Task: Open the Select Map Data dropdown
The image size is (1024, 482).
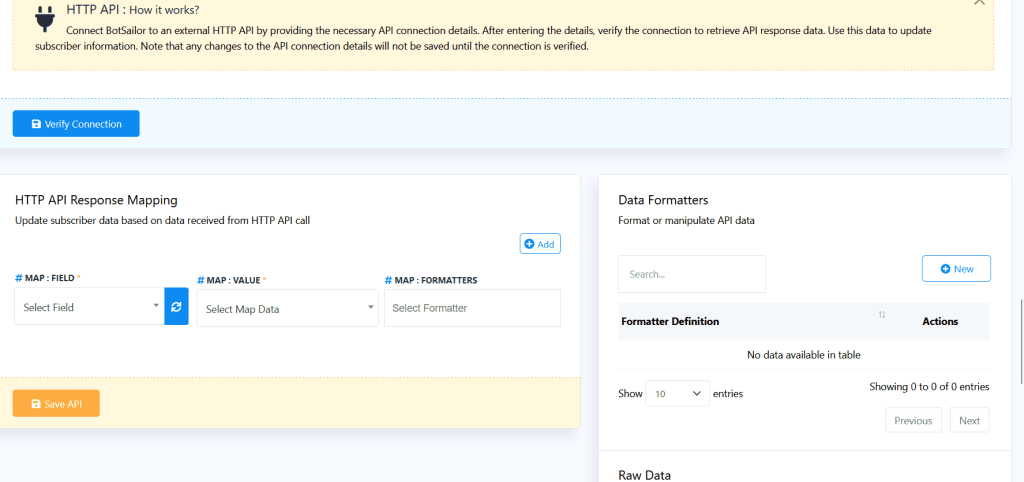Action: [287, 309]
